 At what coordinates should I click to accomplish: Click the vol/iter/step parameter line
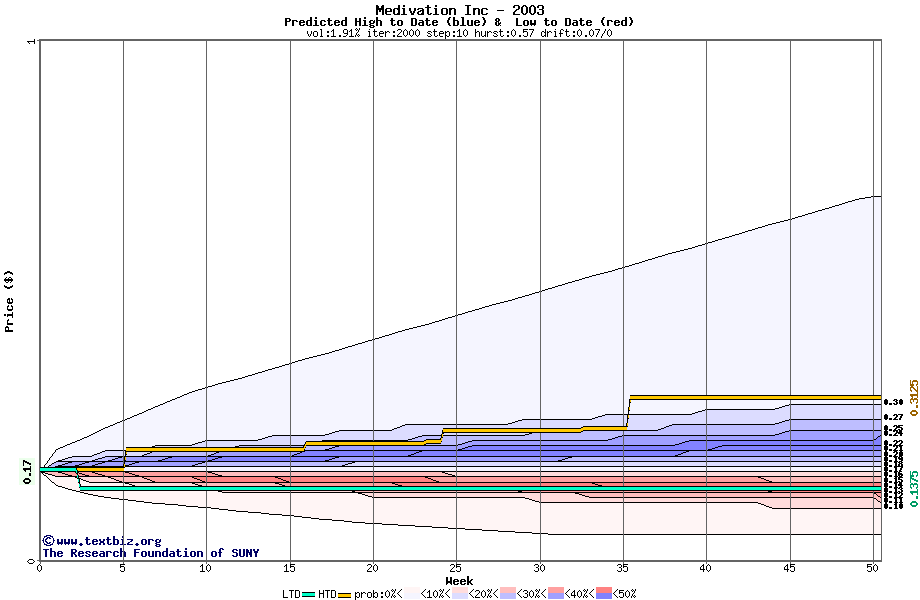459,33
